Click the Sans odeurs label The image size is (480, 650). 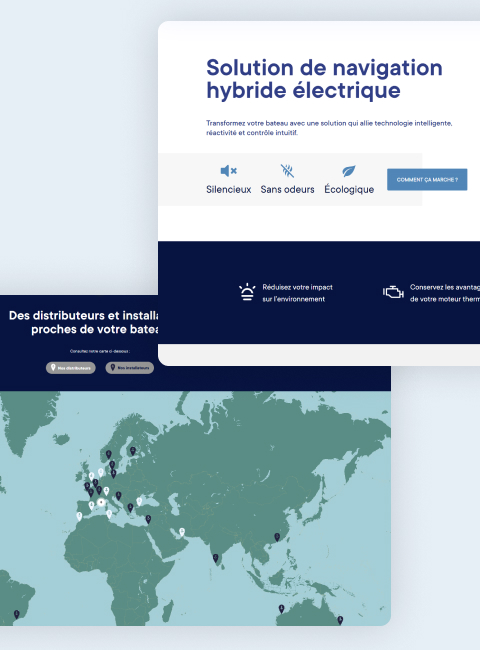click(x=287, y=189)
